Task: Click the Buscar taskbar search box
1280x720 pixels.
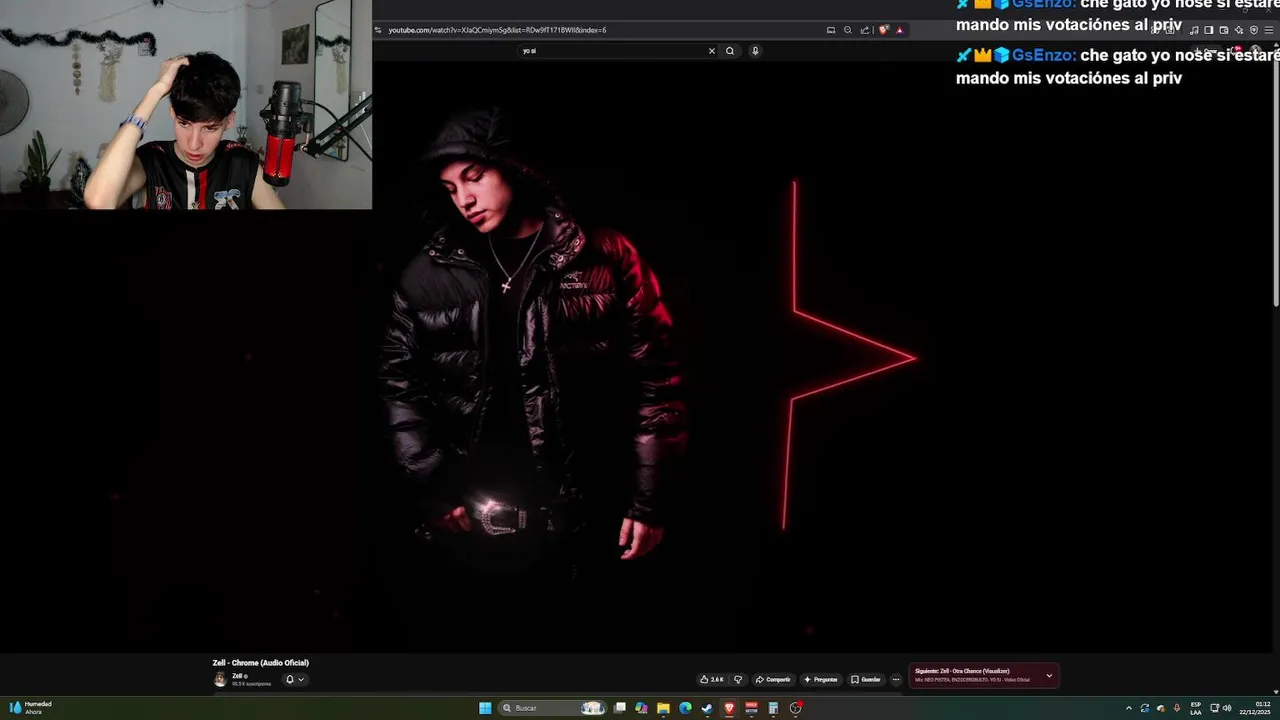Action: pyautogui.click(x=553, y=708)
